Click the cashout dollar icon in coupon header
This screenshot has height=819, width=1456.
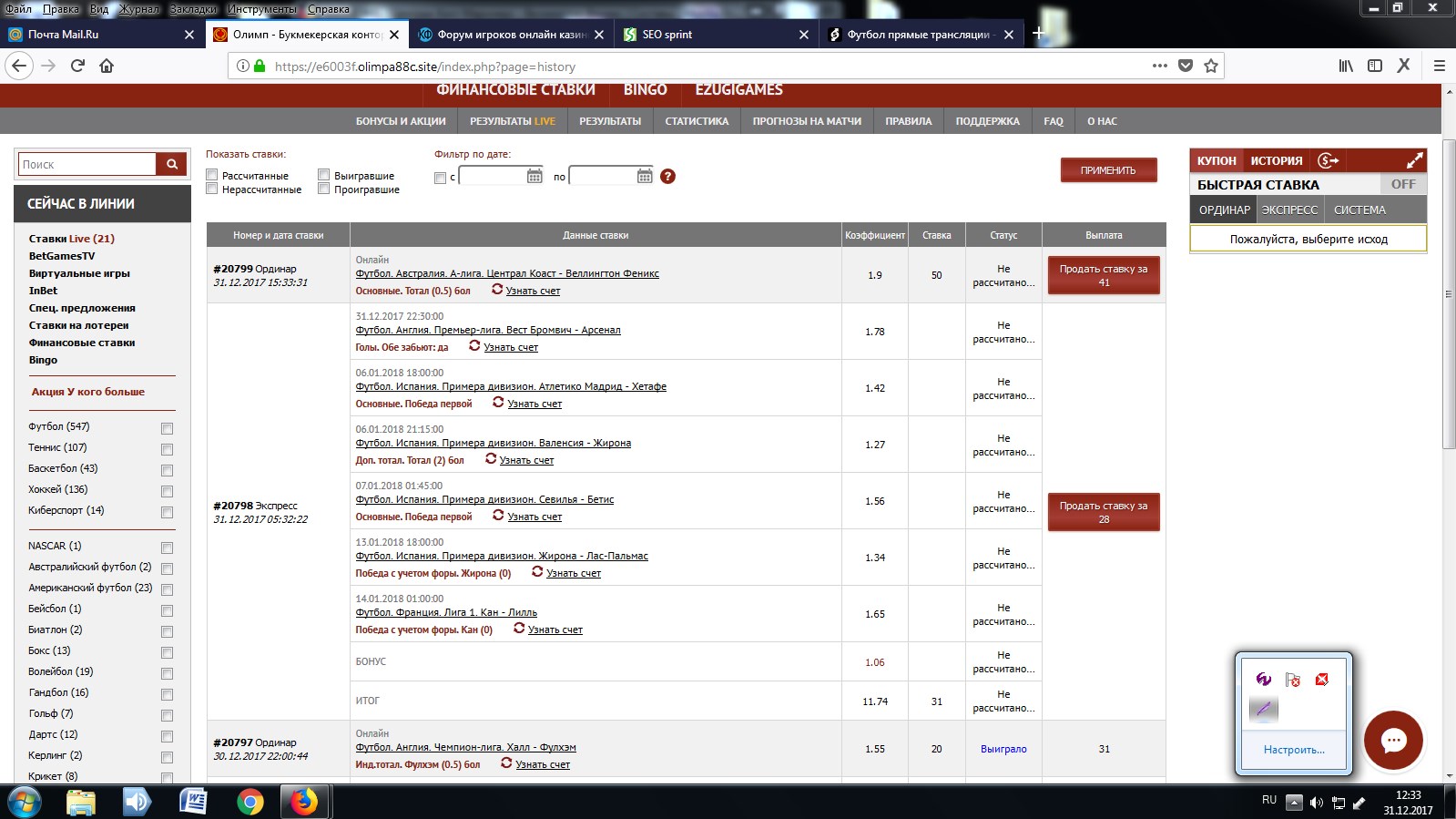[x=1329, y=160]
